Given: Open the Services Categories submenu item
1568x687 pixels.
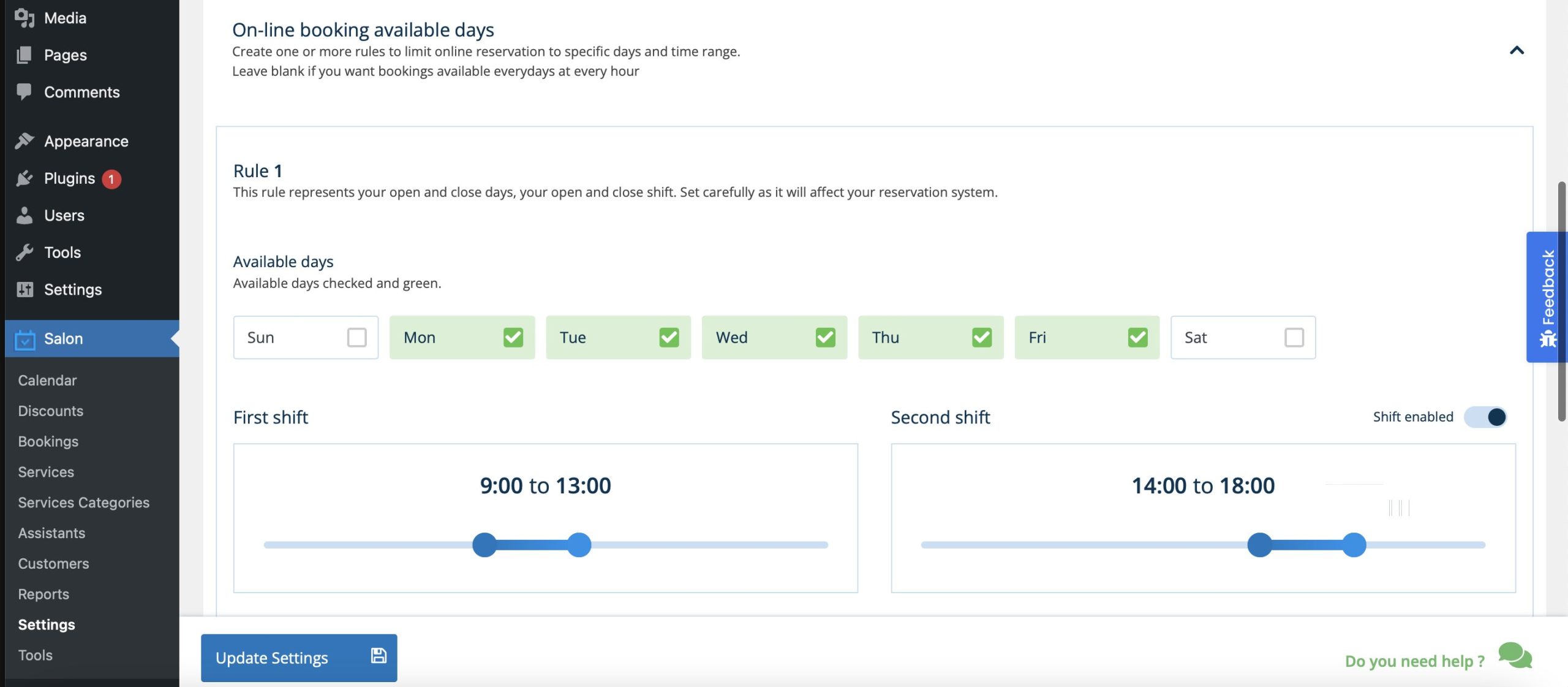Looking at the screenshot, I should 83,503.
